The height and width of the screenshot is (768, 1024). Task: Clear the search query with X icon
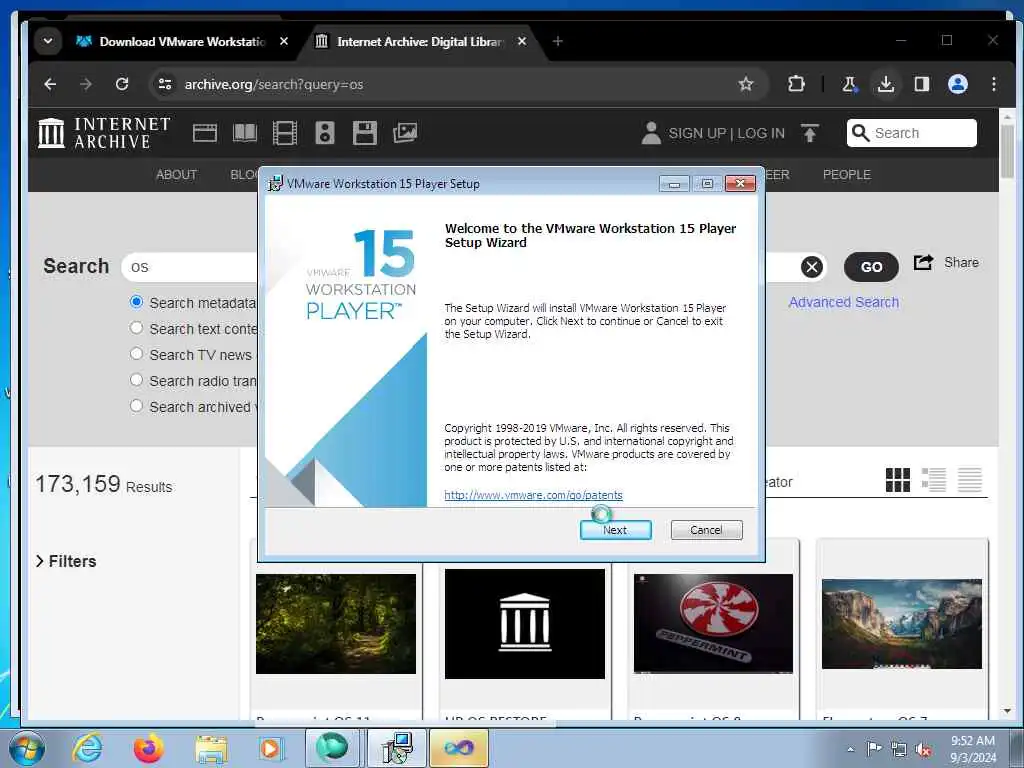(812, 266)
